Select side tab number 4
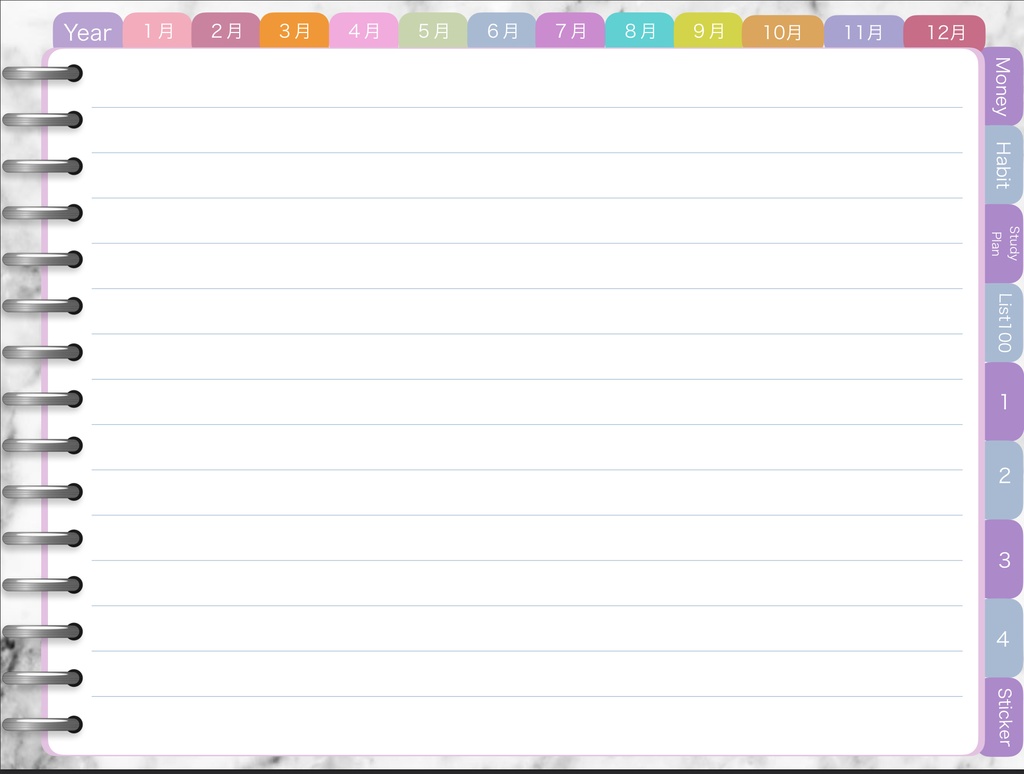The width and height of the screenshot is (1024, 774). [1003, 638]
